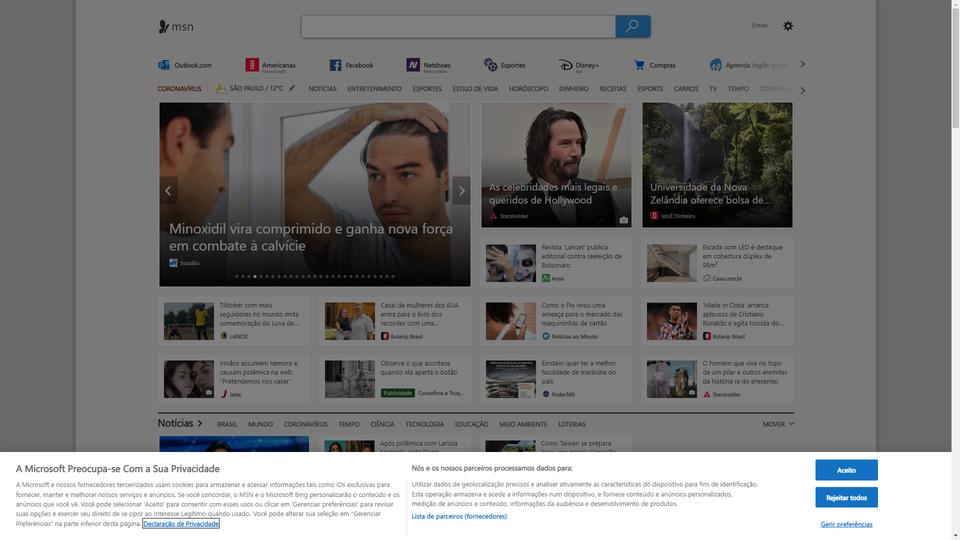Open the Casal de mulheres dos EUA article

click(x=396, y=321)
